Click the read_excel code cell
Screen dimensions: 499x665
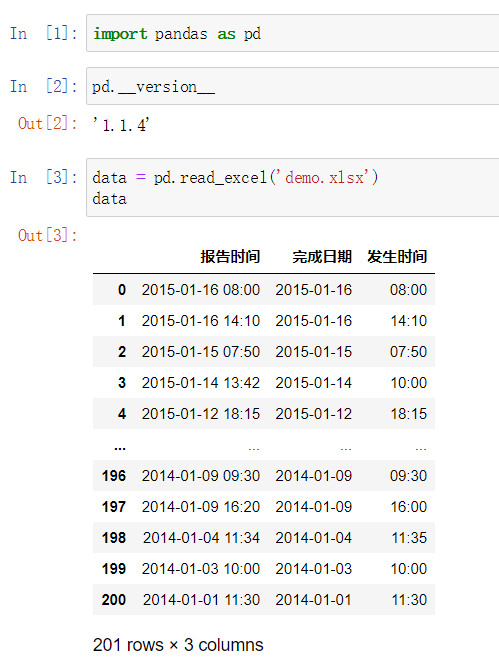point(293,187)
